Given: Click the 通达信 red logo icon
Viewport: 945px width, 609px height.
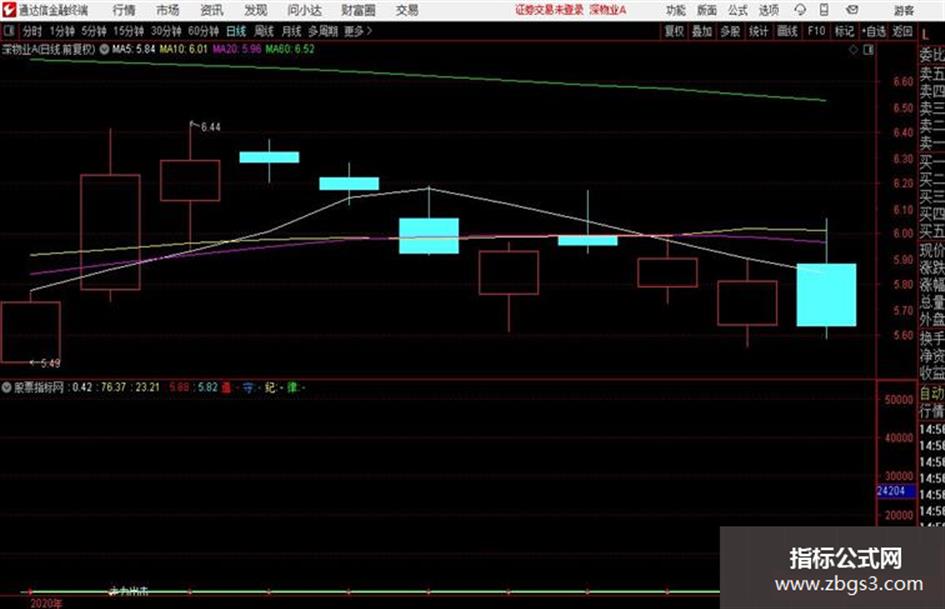Looking at the screenshot, I should click(8, 10).
